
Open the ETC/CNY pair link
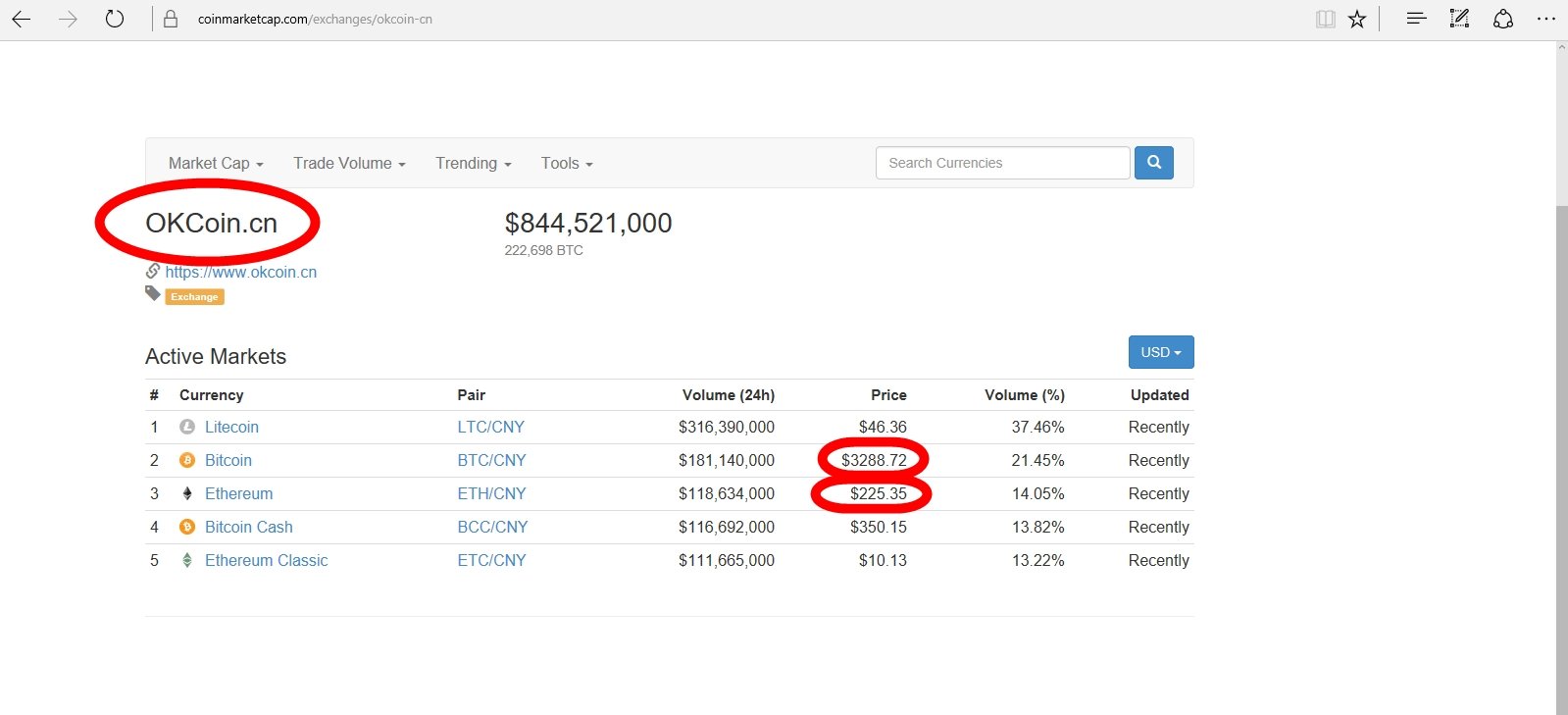pos(492,560)
